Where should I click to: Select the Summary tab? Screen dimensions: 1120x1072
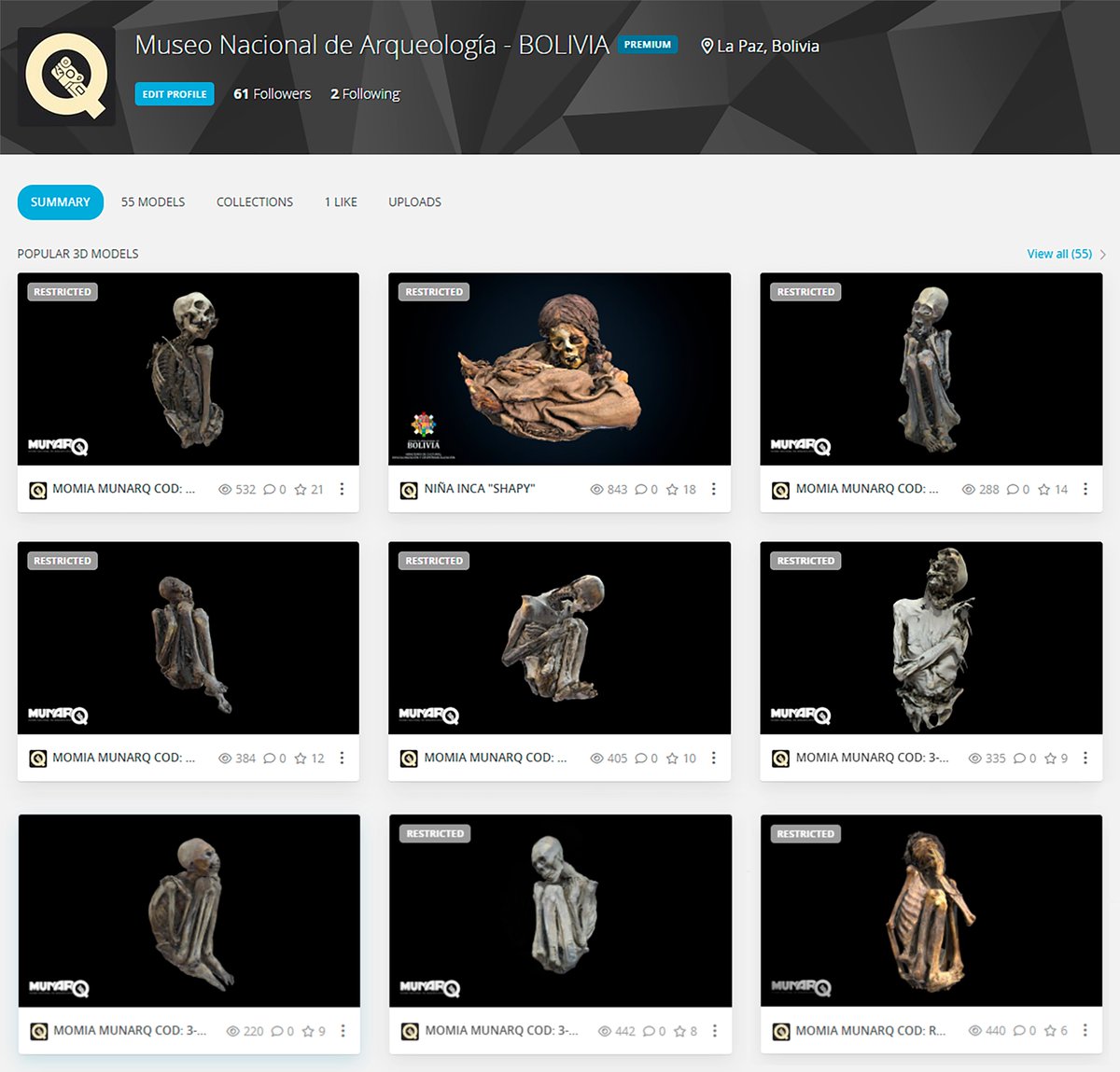pos(61,202)
